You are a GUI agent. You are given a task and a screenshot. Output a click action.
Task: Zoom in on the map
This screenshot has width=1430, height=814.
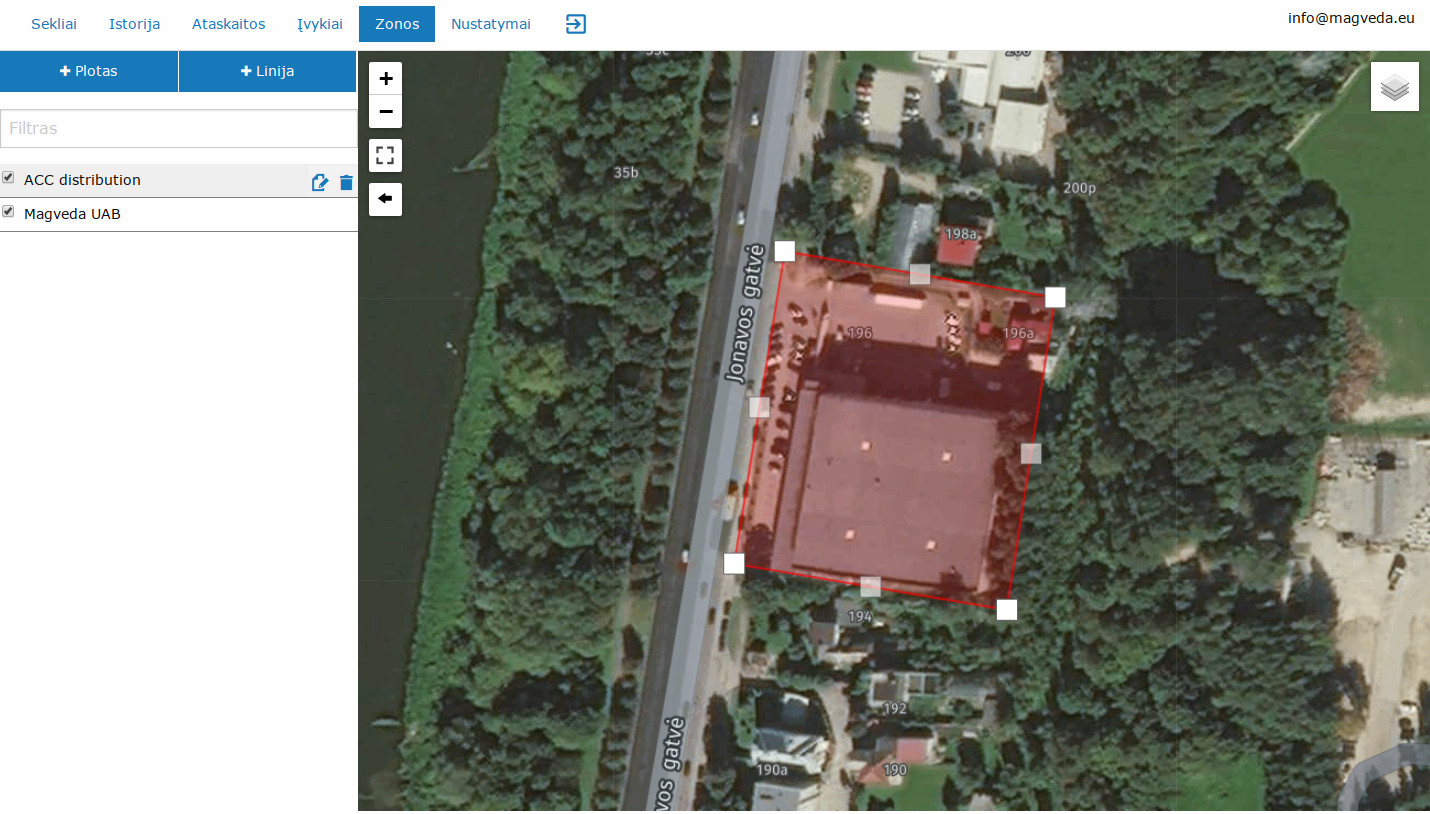pos(386,78)
